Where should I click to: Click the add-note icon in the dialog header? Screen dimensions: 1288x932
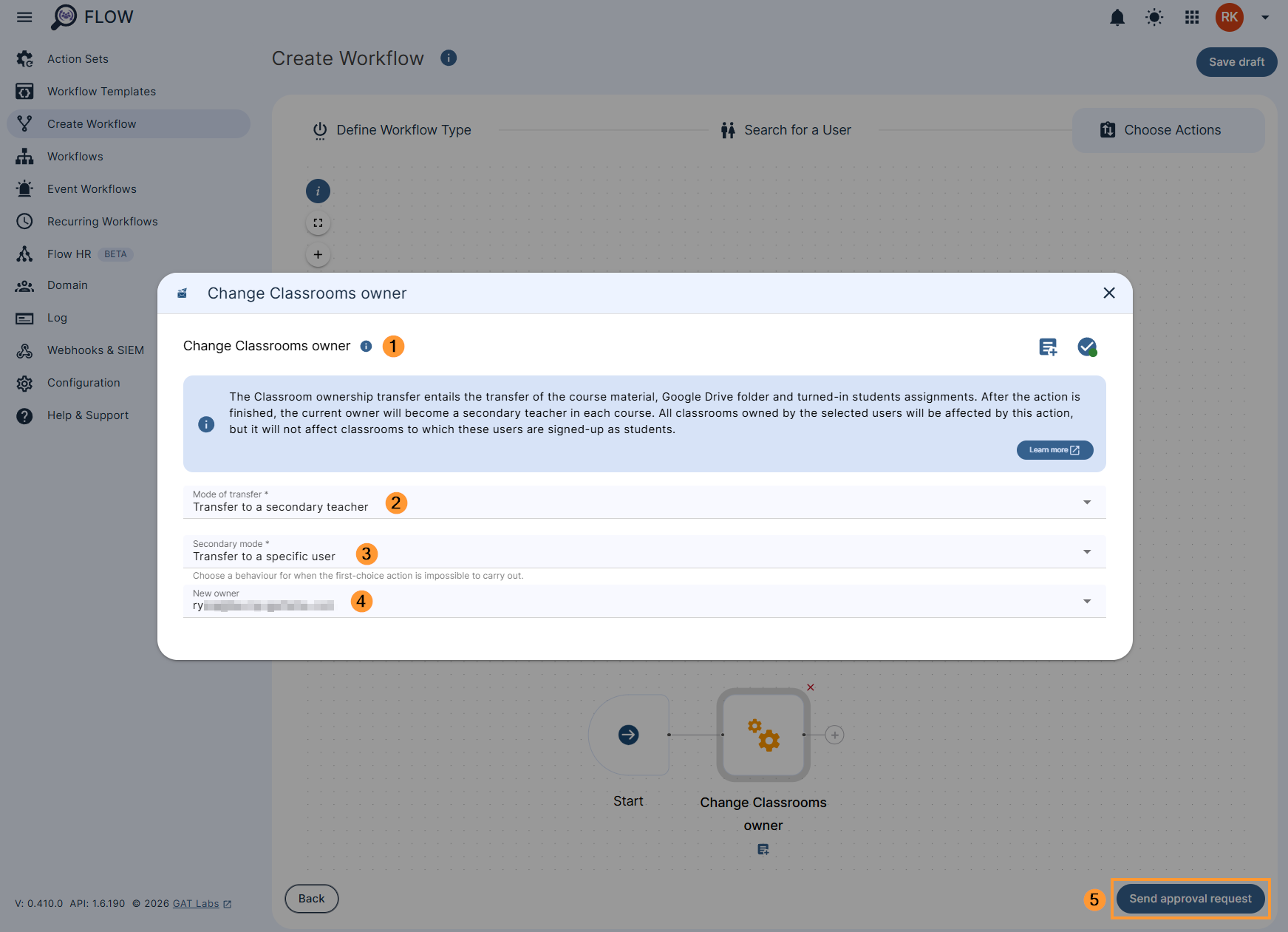pos(1047,347)
